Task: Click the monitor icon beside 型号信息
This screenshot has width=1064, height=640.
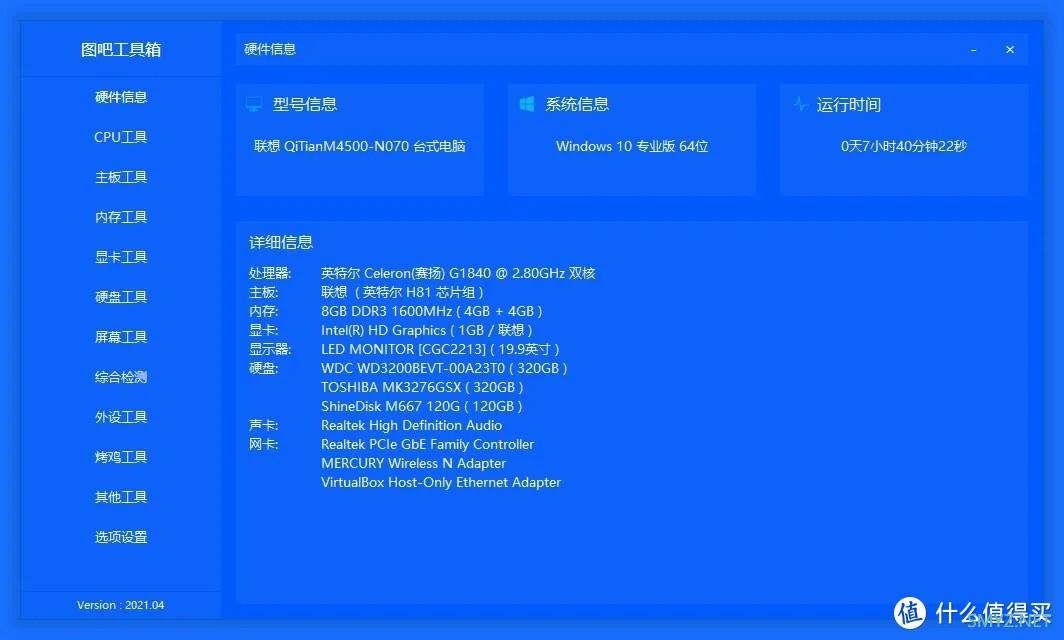Action: click(254, 104)
